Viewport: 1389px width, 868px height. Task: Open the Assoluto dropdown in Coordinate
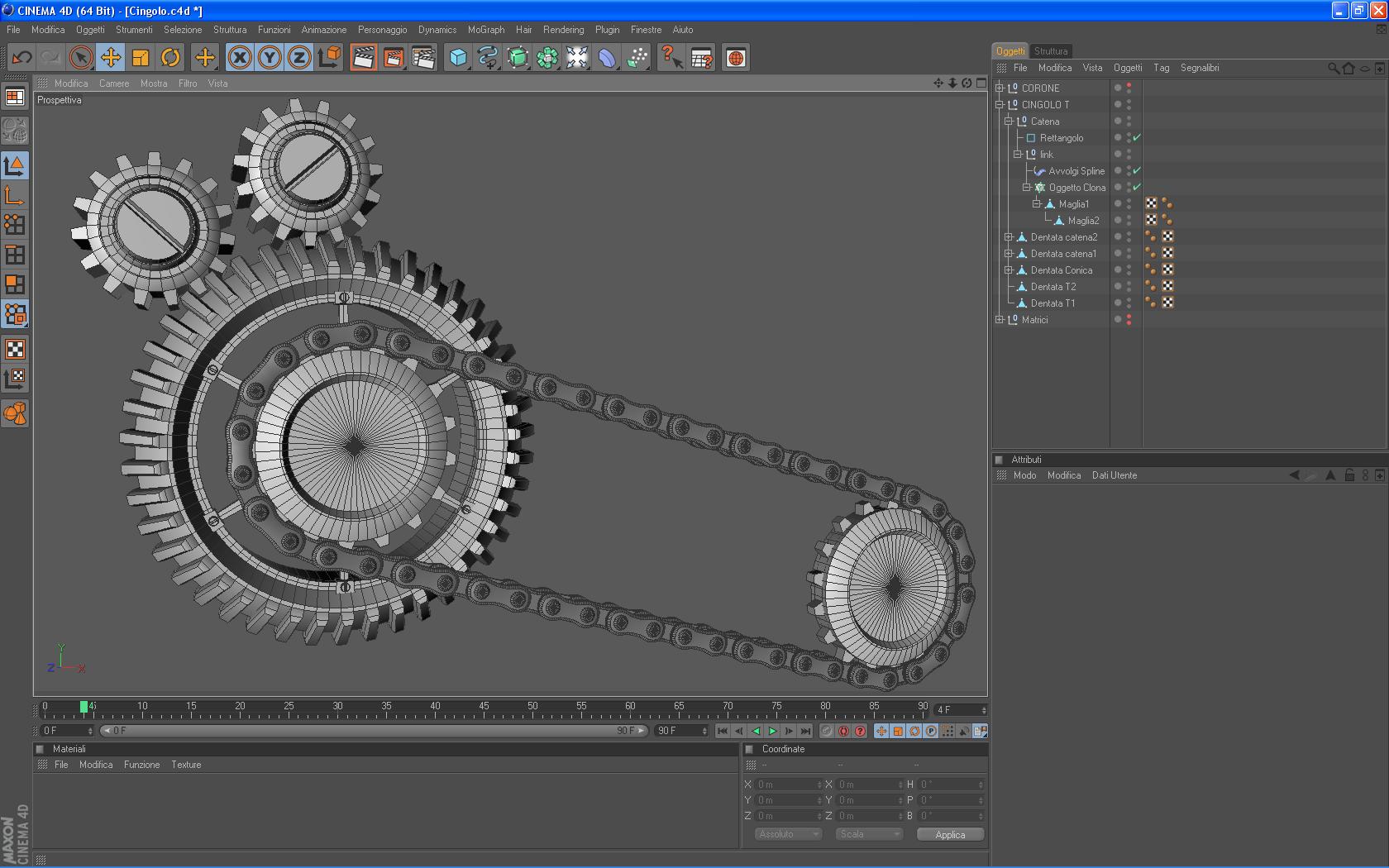[x=788, y=834]
